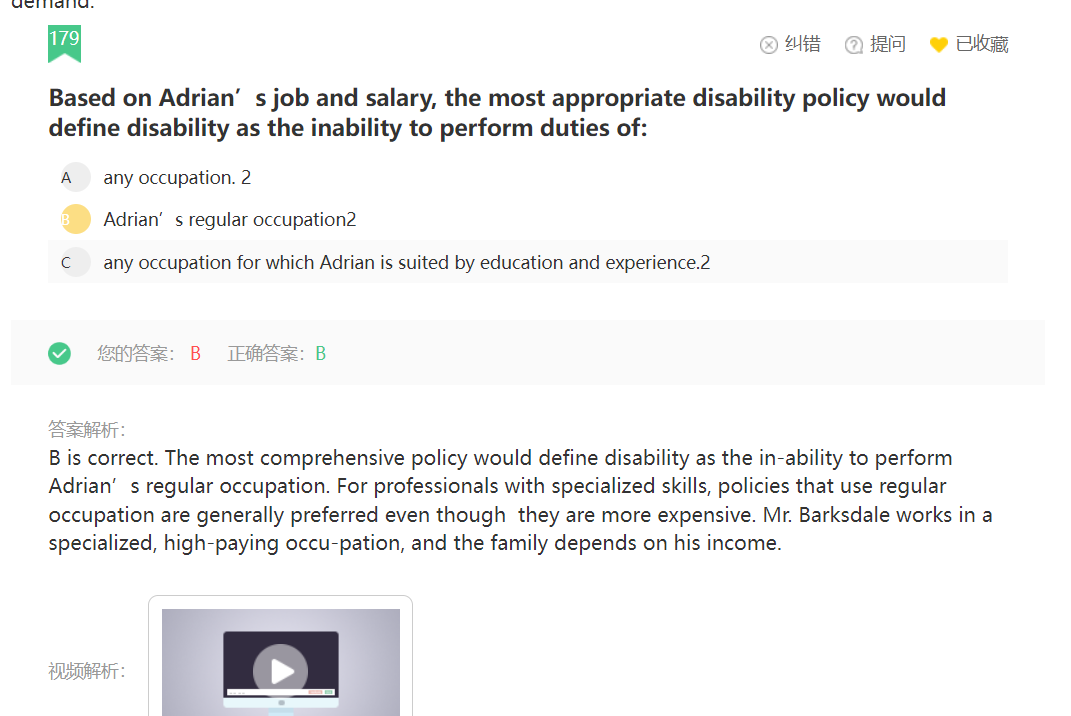Image resolution: width=1071 pixels, height=716 pixels.
Task: Click the 纠错 error report icon
Action: point(768,45)
